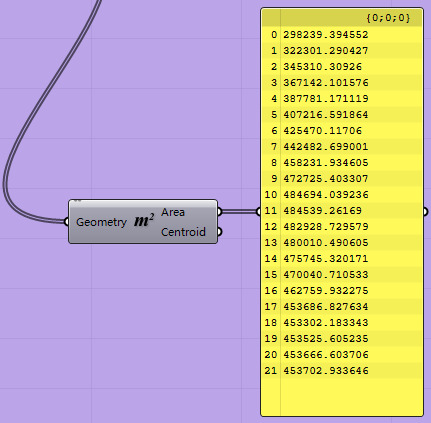The width and height of the screenshot is (431, 423).
Task: Click the Area output grip
Action: pos(219,212)
